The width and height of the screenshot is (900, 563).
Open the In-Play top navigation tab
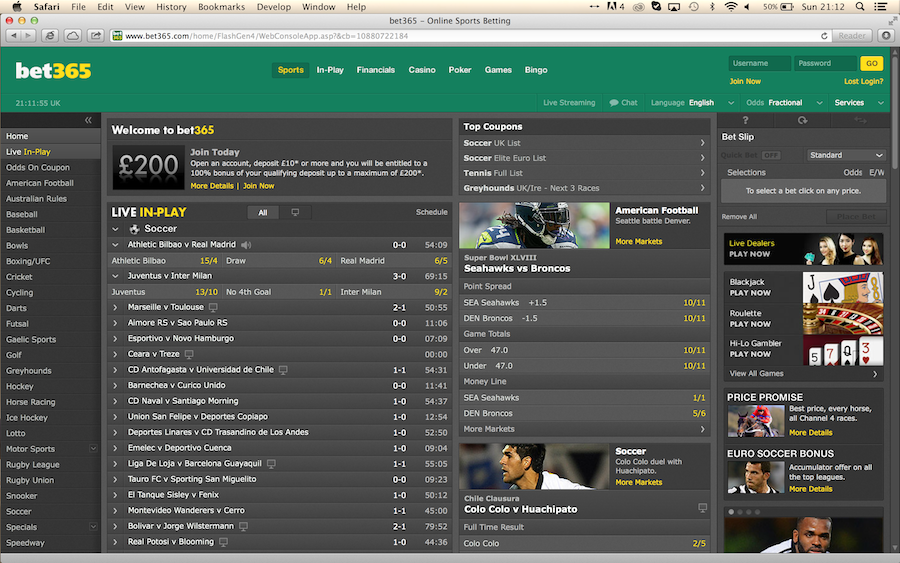tap(330, 70)
